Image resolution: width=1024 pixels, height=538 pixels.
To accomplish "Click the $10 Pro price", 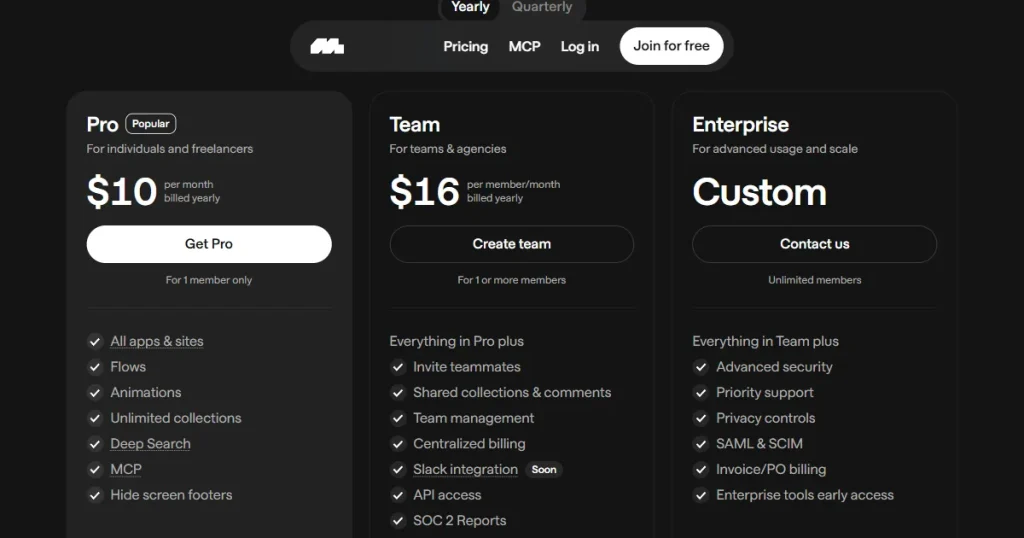I will click(x=122, y=192).
